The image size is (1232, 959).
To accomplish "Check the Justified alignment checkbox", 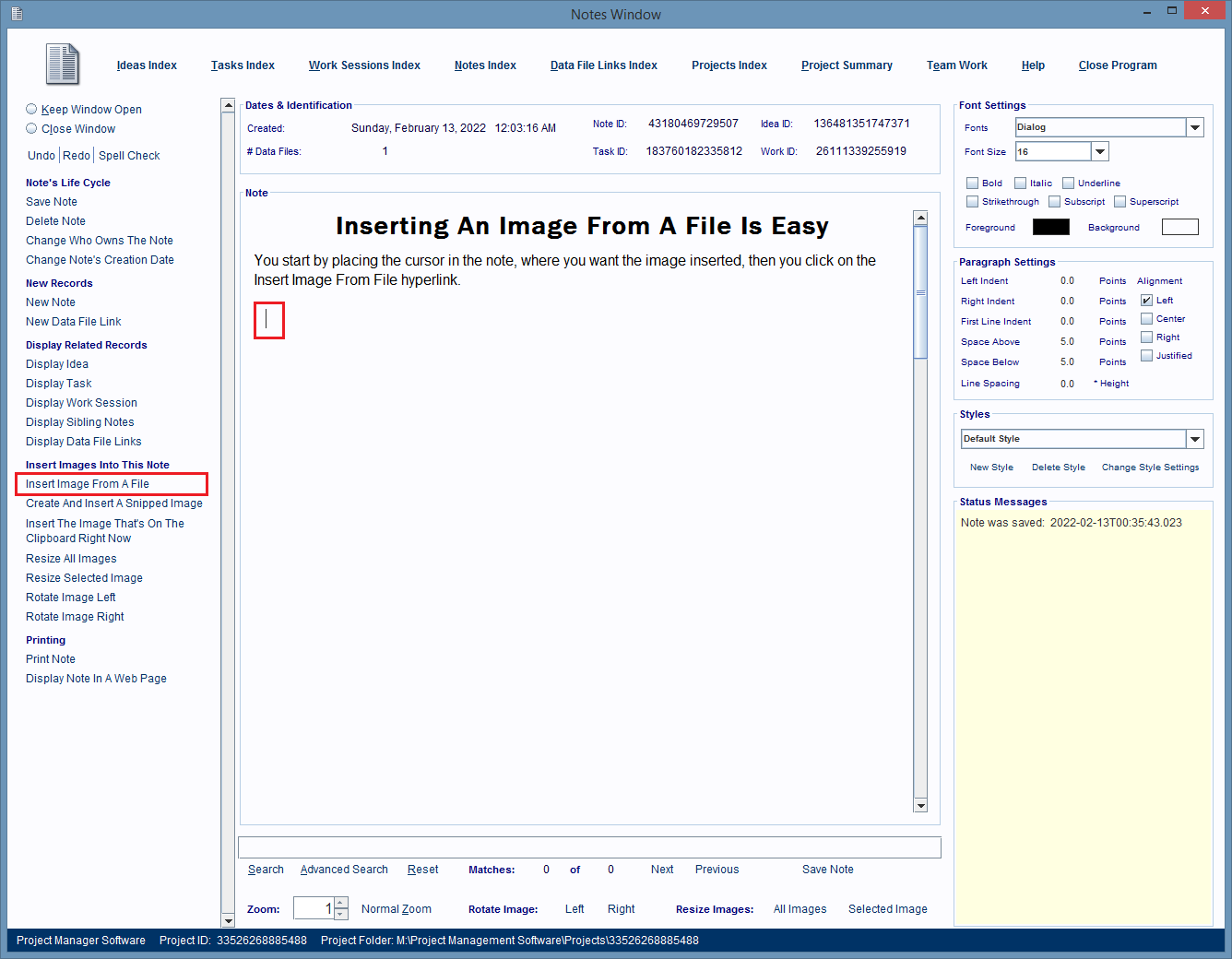I will click(x=1146, y=355).
